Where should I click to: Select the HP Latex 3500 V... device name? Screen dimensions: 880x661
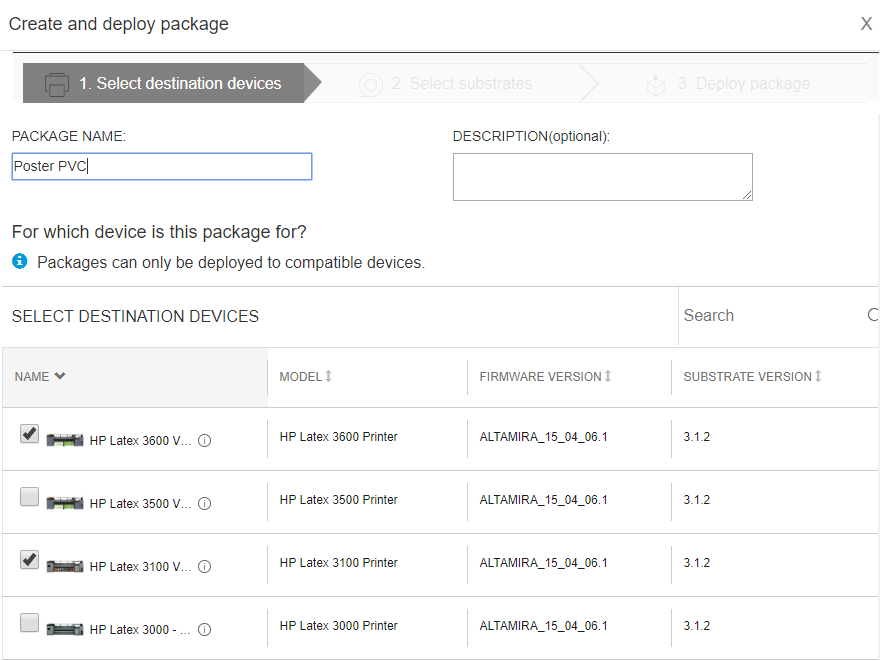pyautogui.click(x=140, y=504)
